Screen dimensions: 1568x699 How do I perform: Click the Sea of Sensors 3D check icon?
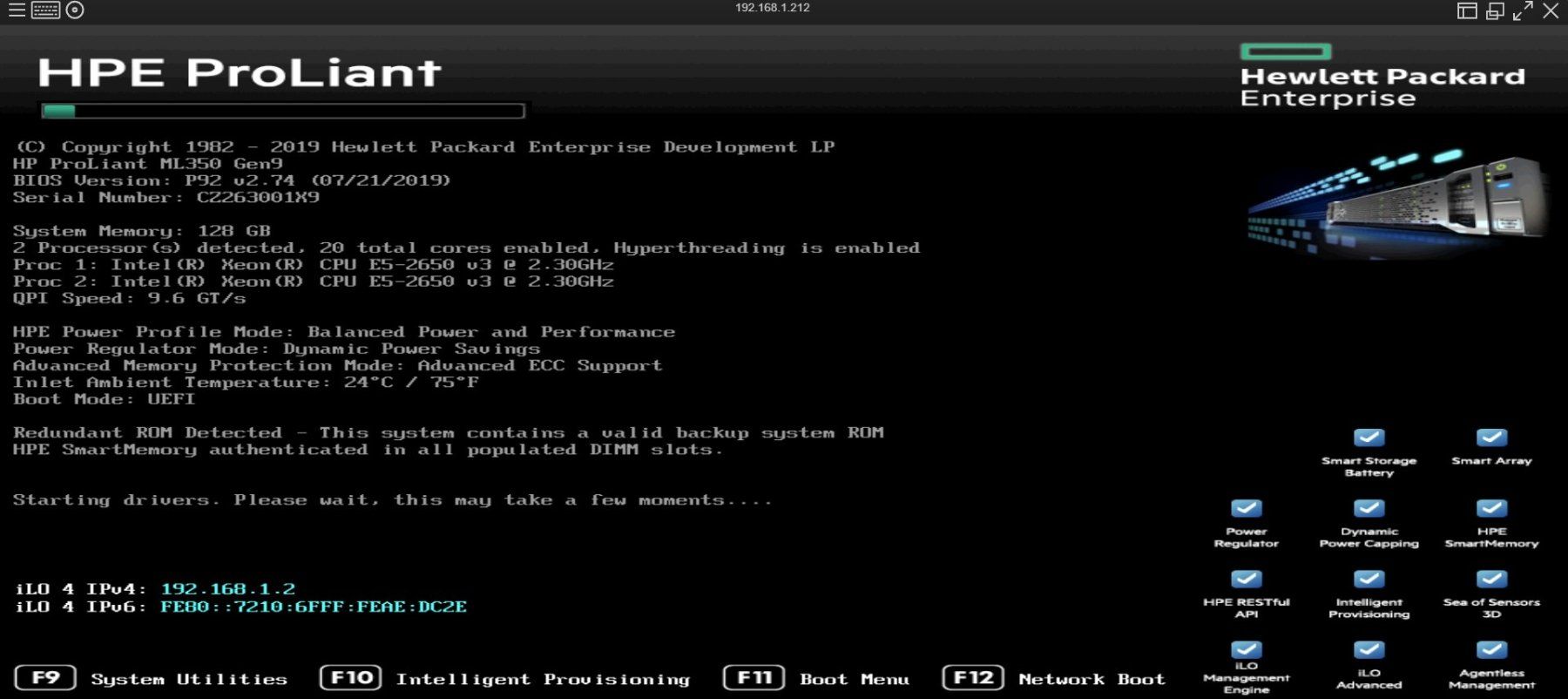1491,579
